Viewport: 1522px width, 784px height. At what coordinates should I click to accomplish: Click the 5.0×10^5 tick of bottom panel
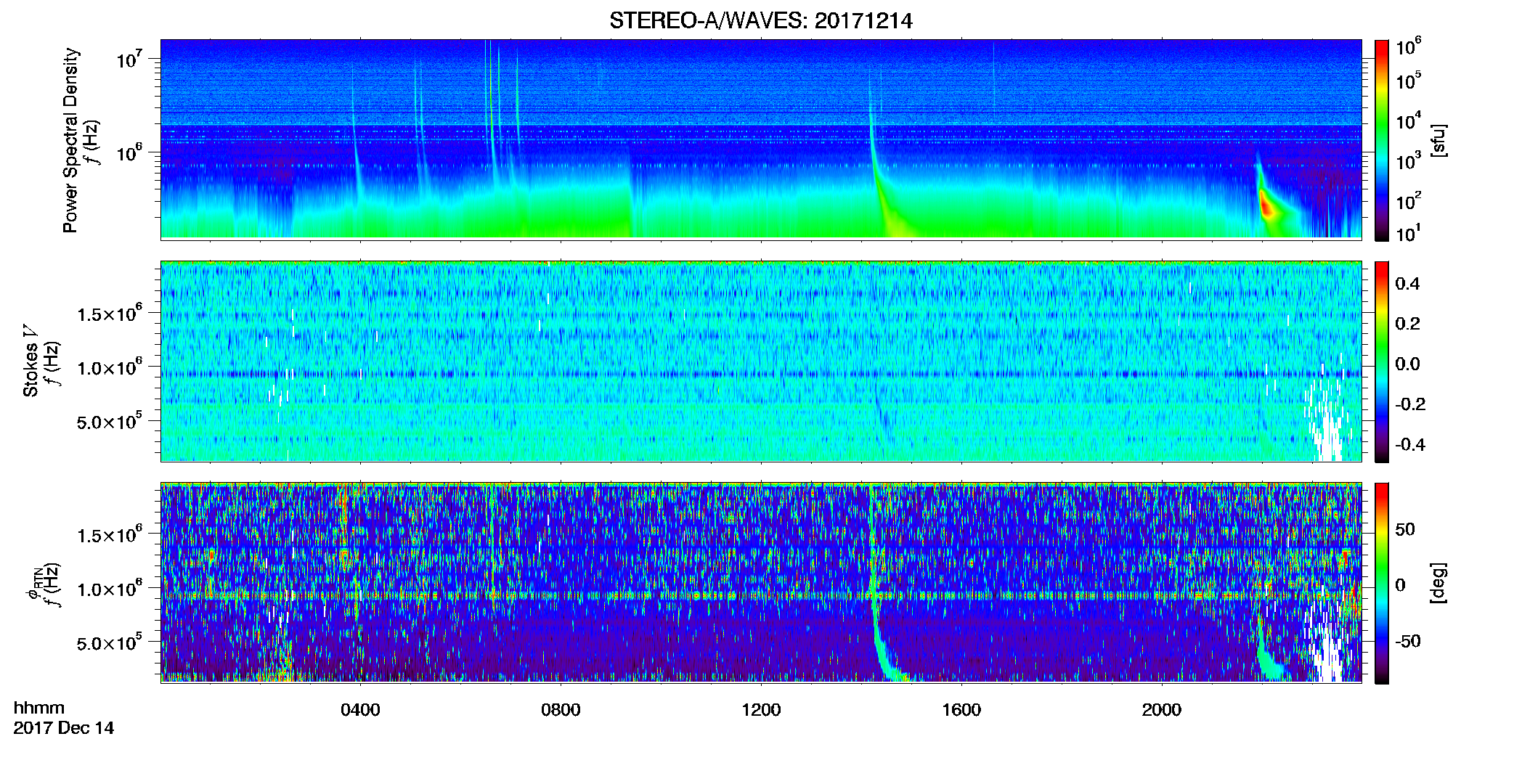[110, 643]
